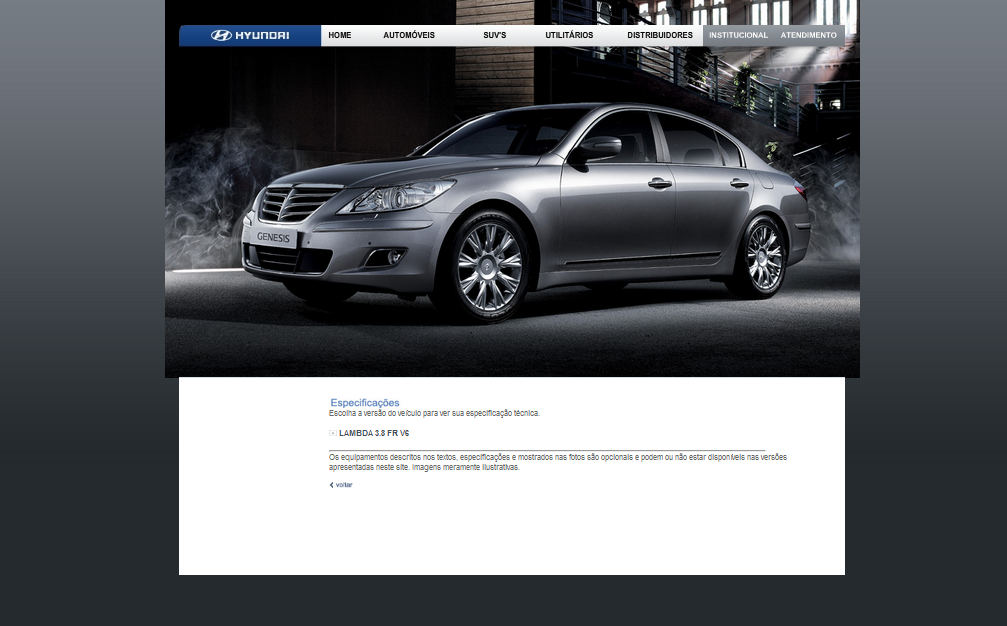The height and width of the screenshot is (626, 1007).
Task: Click the 'Escolha a versão do veículo' instruction text
Action: [x=434, y=413]
